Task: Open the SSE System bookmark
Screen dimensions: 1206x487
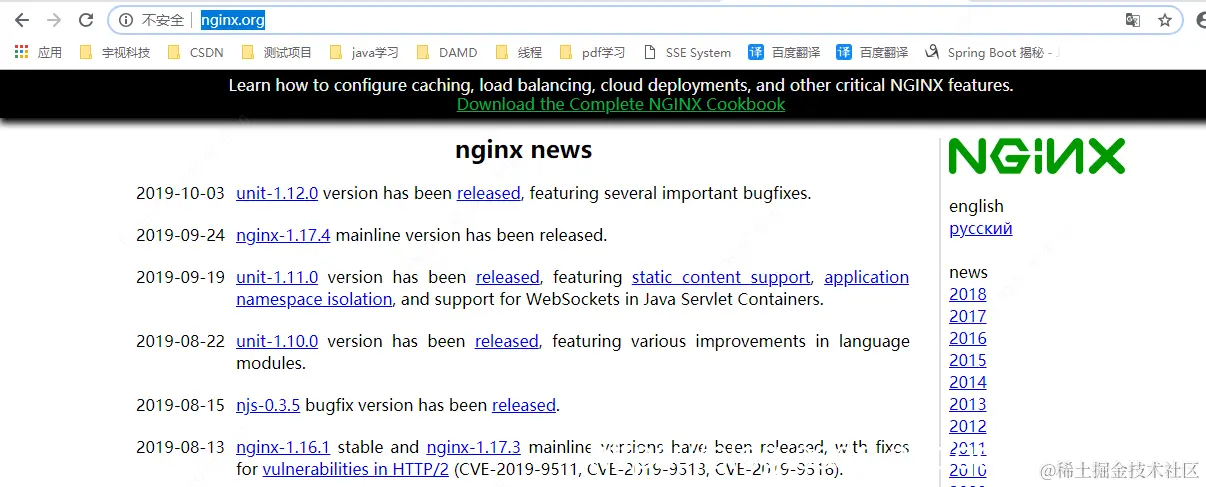Action: pyautogui.click(x=687, y=52)
